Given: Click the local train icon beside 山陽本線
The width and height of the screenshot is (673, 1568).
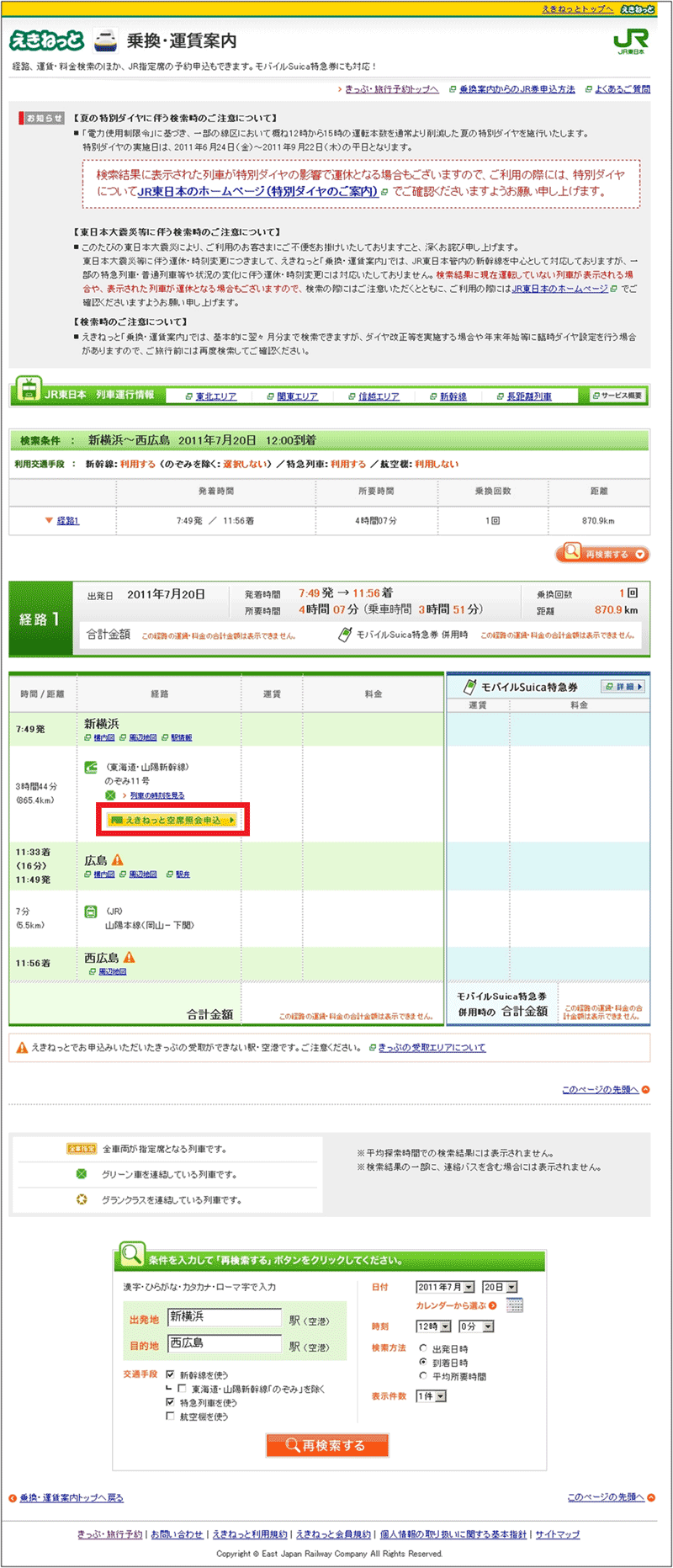Looking at the screenshot, I should 91,911.
